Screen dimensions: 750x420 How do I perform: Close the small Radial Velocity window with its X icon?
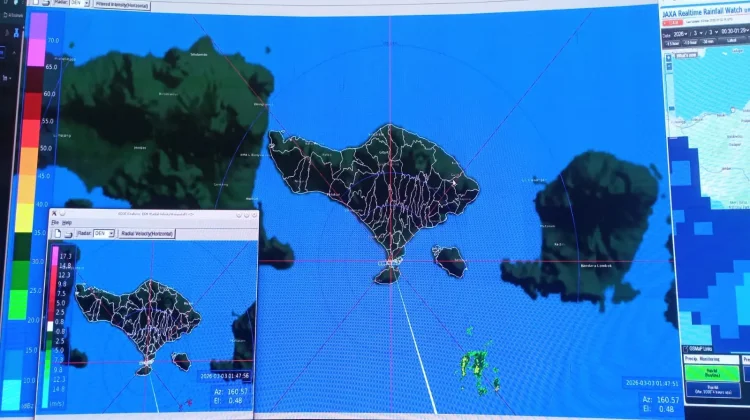54,213
